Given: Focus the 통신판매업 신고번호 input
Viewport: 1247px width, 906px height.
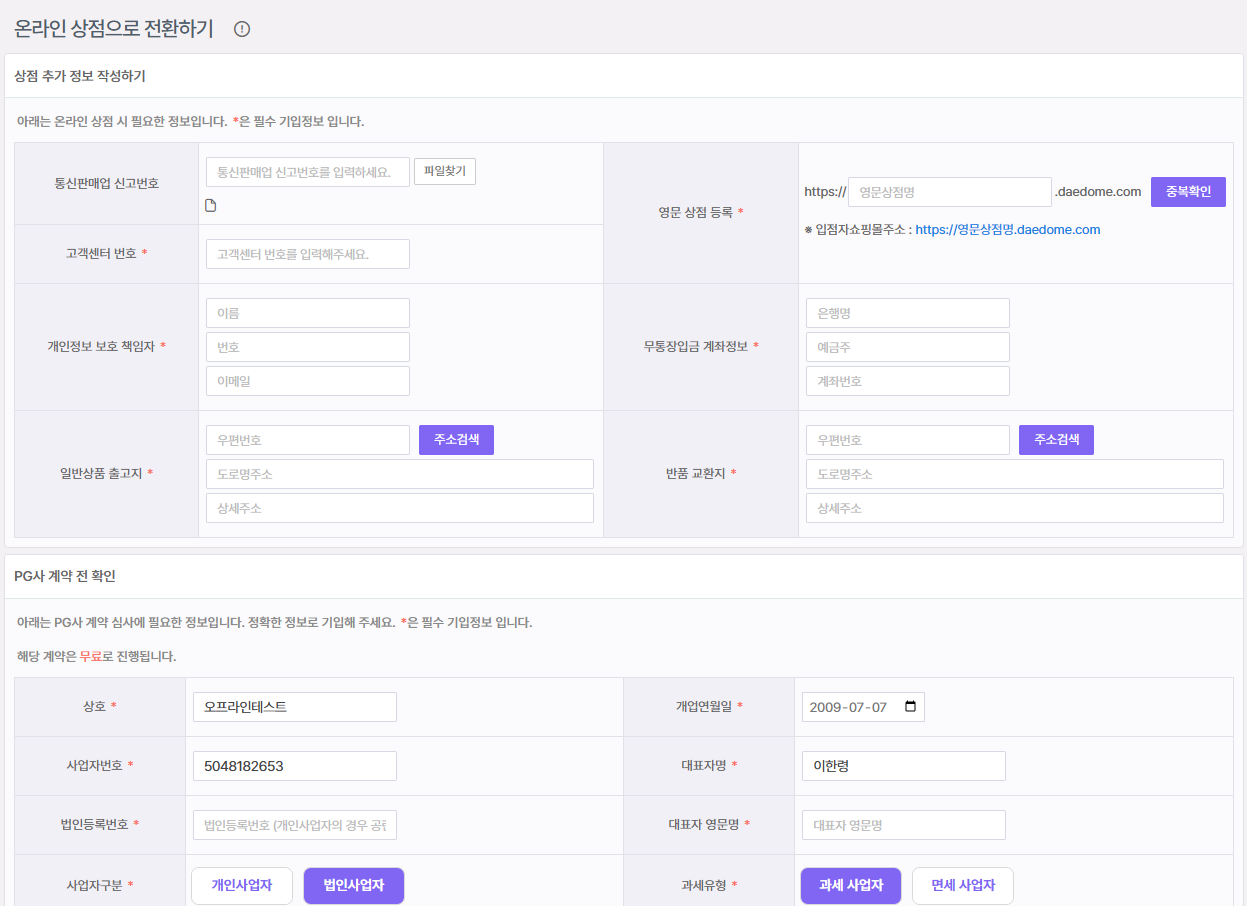Looking at the screenshot, I should [x=308, y=172].
